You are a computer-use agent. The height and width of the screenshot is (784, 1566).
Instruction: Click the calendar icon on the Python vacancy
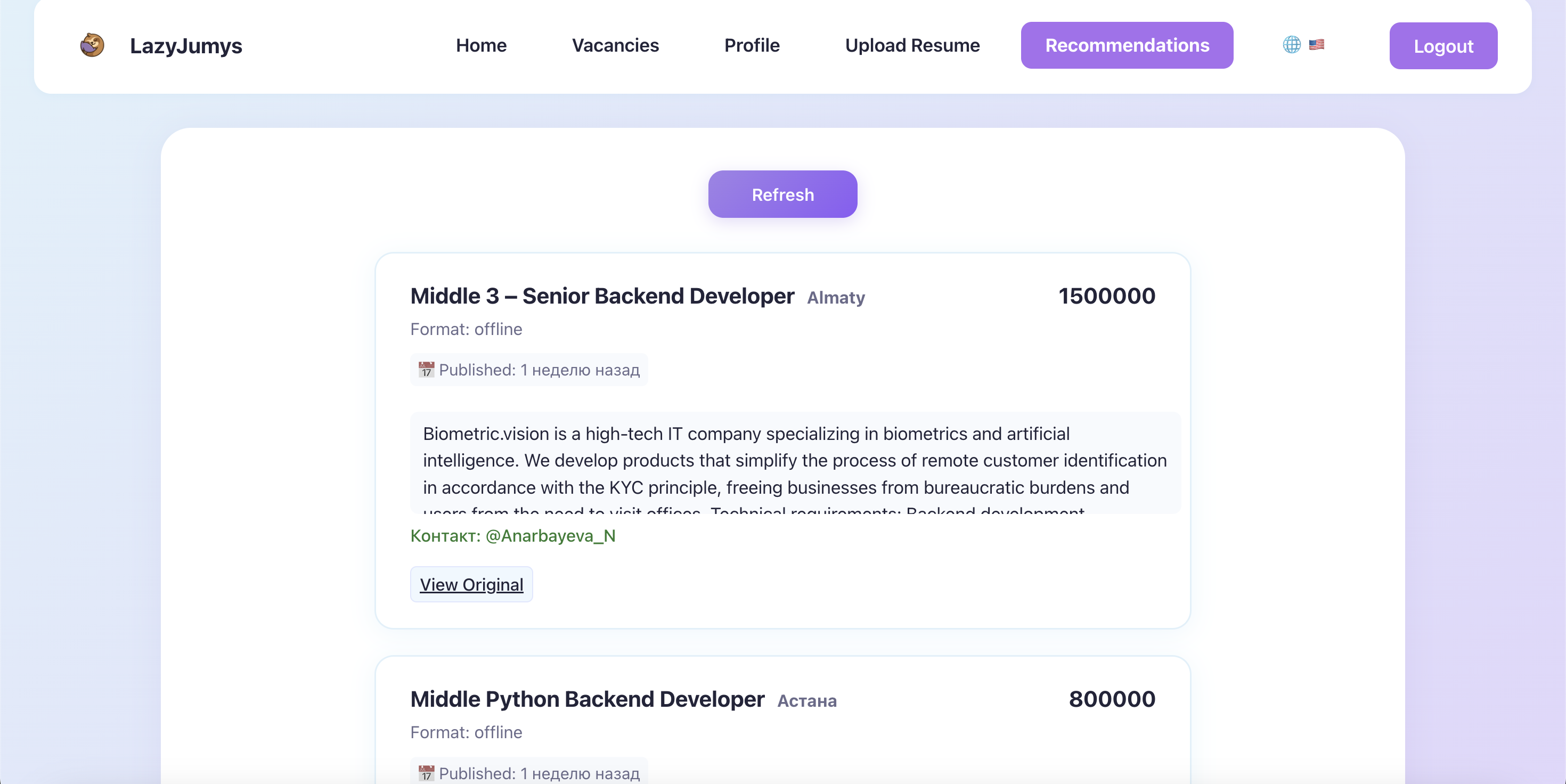(x=426, y=773)
